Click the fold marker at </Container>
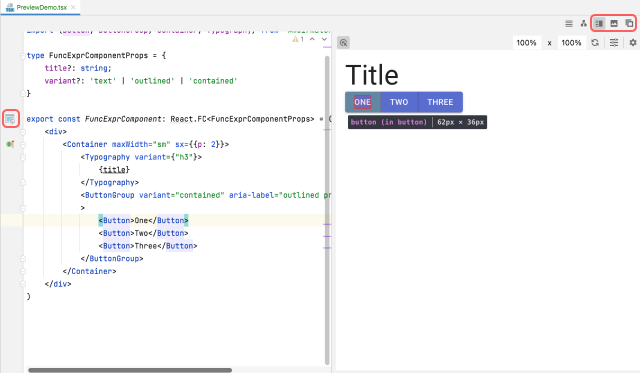640x373 pixels. pyautogui.click(x=23, y=271)
